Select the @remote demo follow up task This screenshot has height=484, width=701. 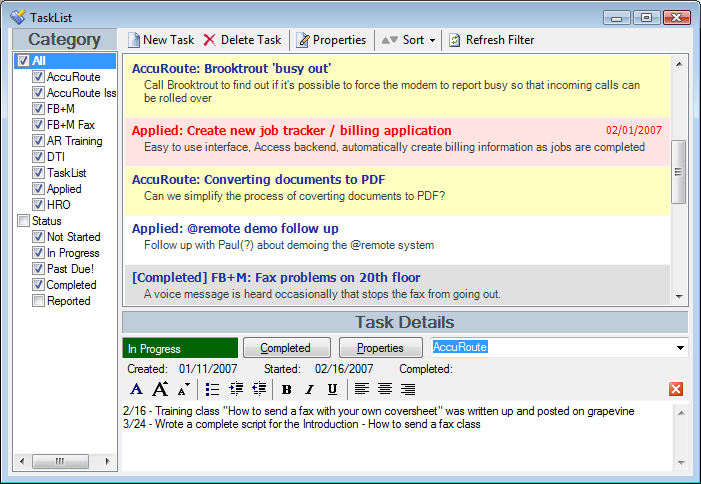pyautogui.click(x=397, y=240)
